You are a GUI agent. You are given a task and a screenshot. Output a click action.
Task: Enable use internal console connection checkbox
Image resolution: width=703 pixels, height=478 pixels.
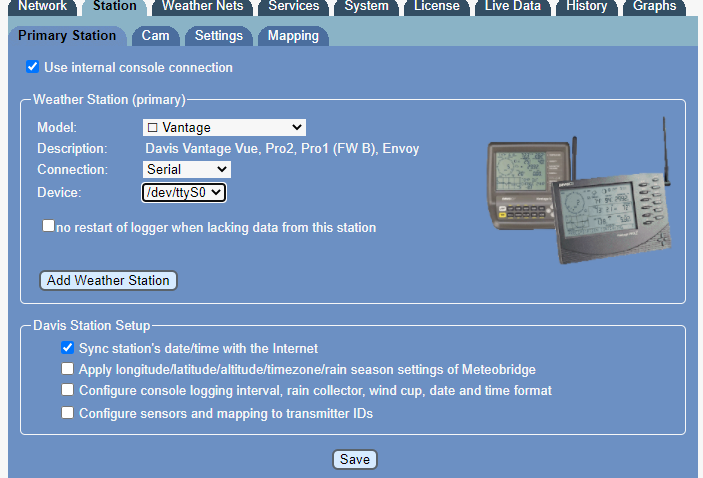coord(32,68)
